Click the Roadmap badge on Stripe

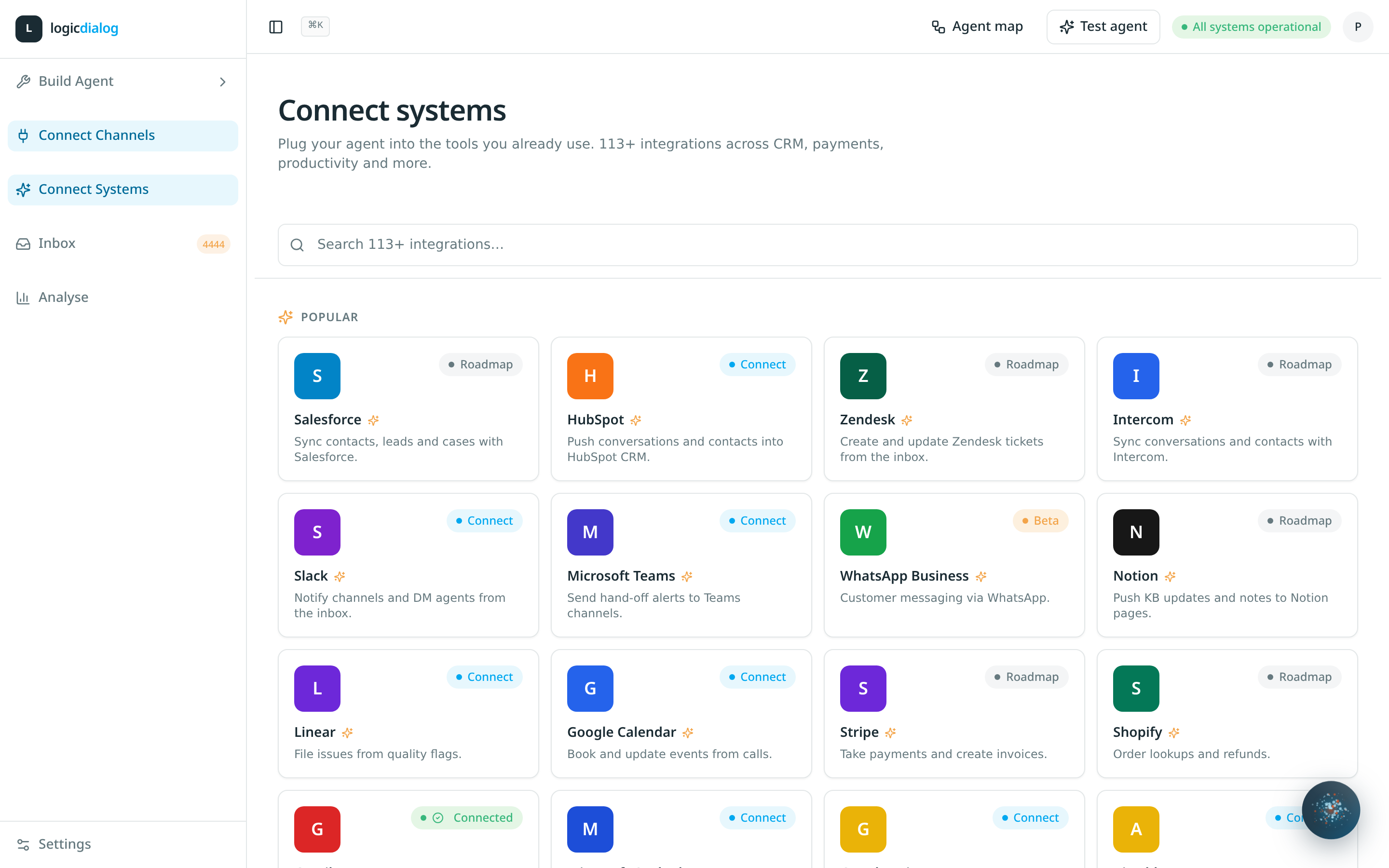(x=1026, y=677)
